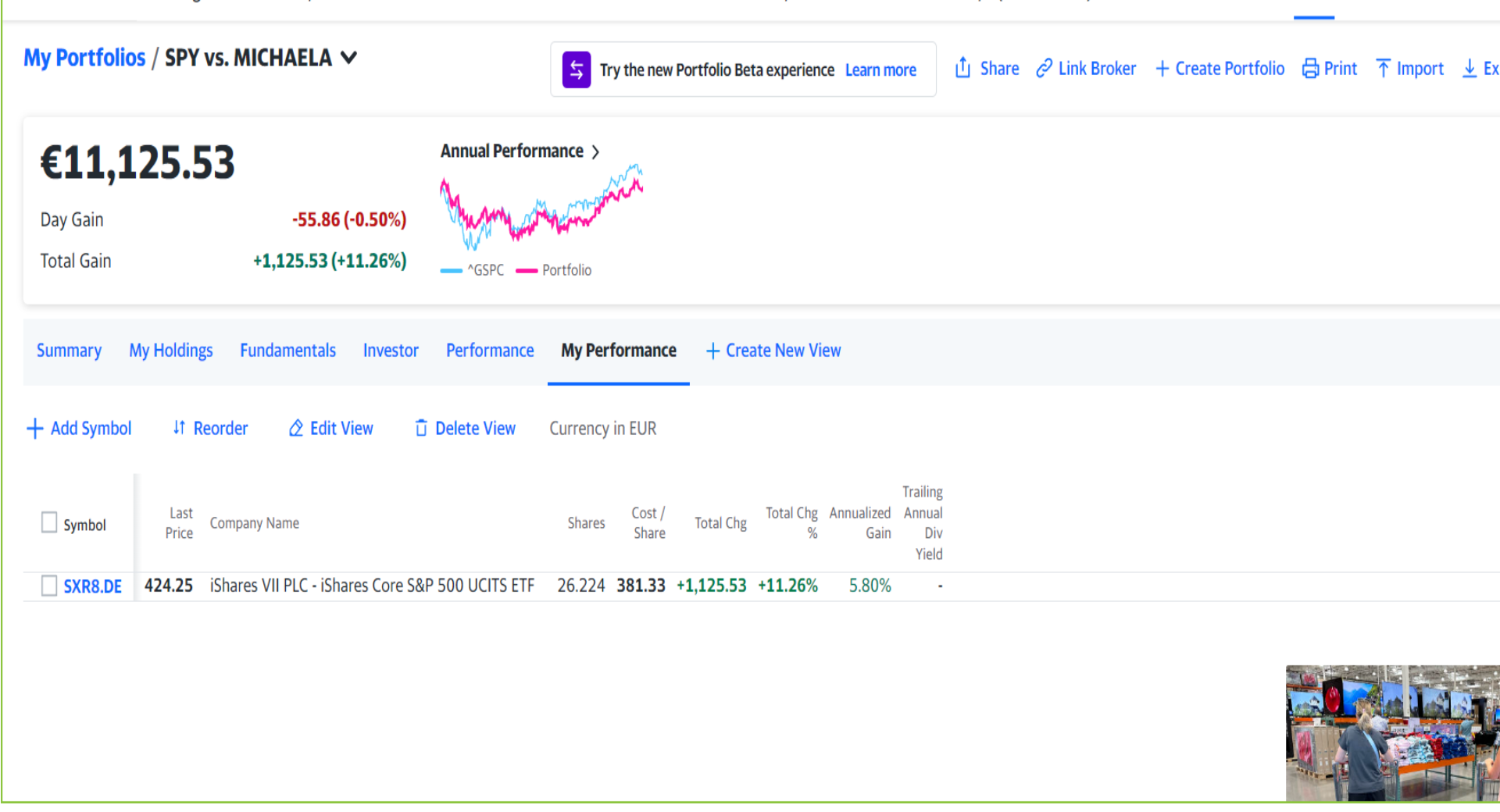1500x812 pixels.
Task: Click the 424.25 last price cell
Action: pyautogui.click(x=169, y=586)
